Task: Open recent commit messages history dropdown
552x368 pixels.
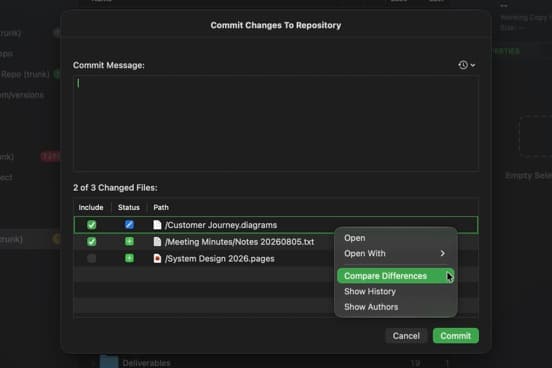Action: tap(466, 65)
